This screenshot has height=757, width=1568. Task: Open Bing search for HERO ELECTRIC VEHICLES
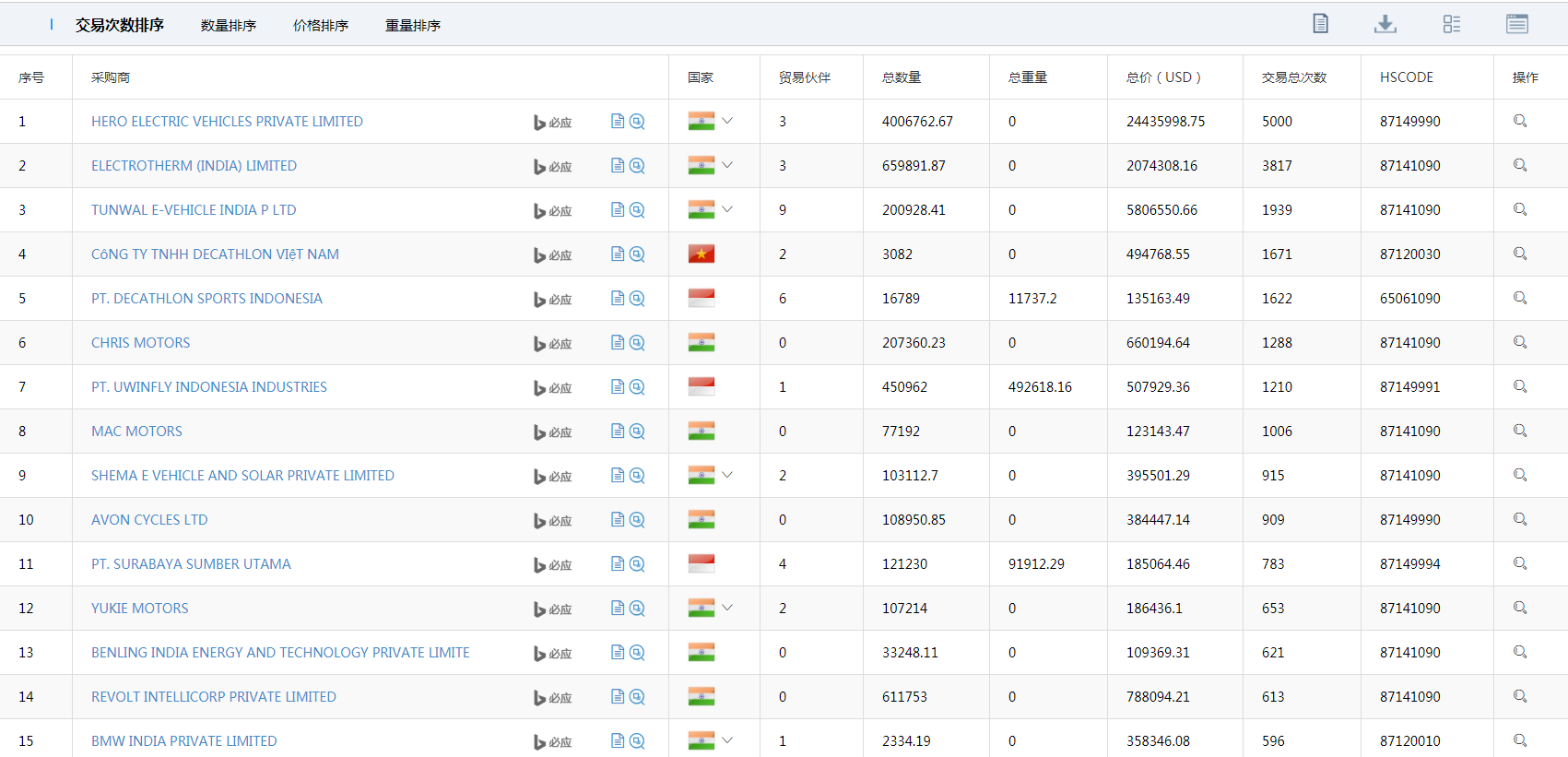coord(553,122)
